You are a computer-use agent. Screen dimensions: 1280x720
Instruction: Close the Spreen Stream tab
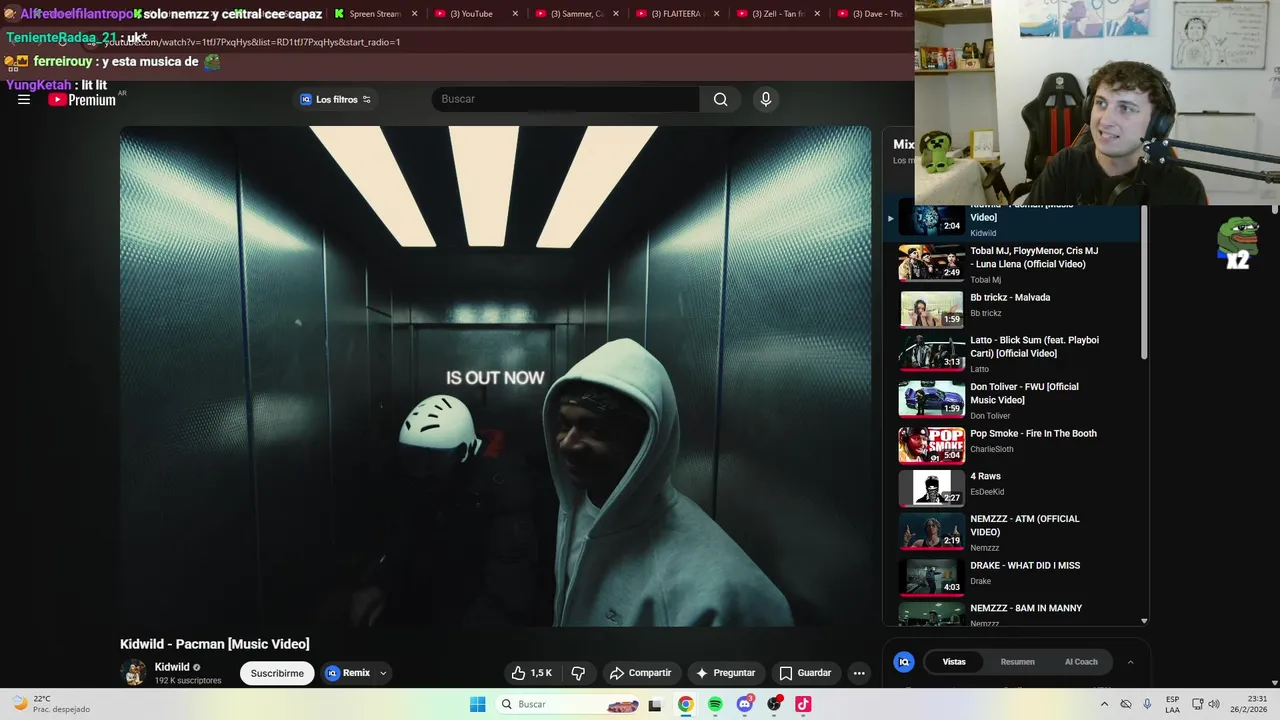tap(414, 14)
